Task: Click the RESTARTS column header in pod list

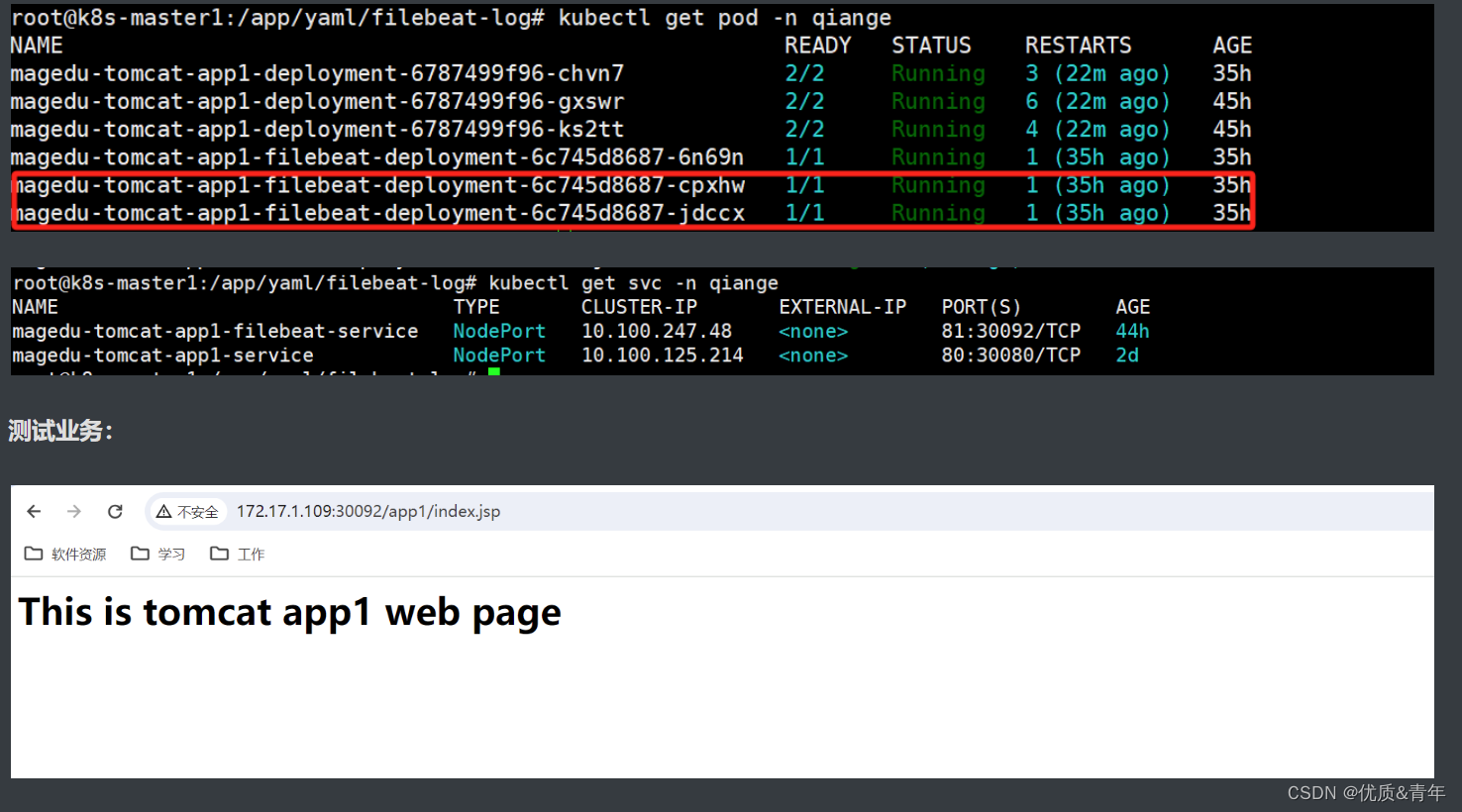Action: click(x=1078, y=46)
